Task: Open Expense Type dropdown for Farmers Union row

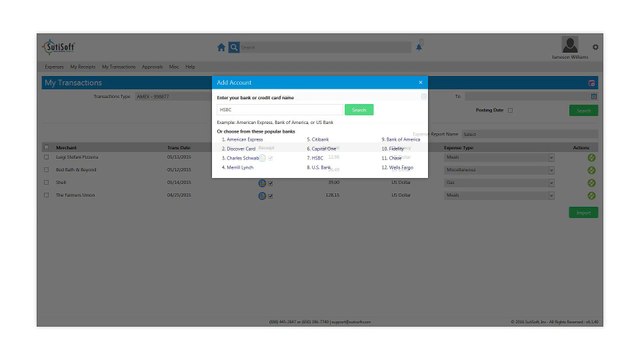Action: pyautogui.click(x=499, y=196)
